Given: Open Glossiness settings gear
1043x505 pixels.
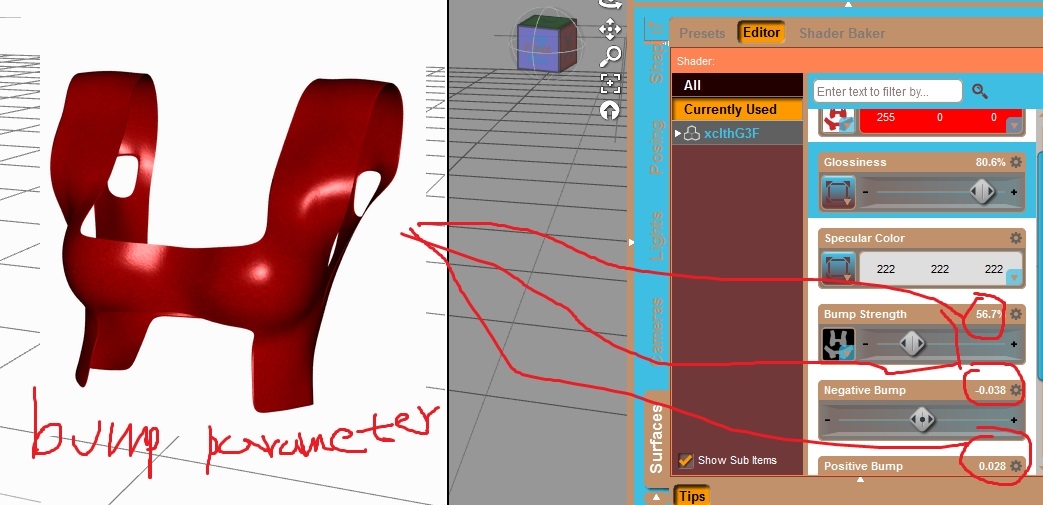Looking at the screenshot, I should (1015, 162).
